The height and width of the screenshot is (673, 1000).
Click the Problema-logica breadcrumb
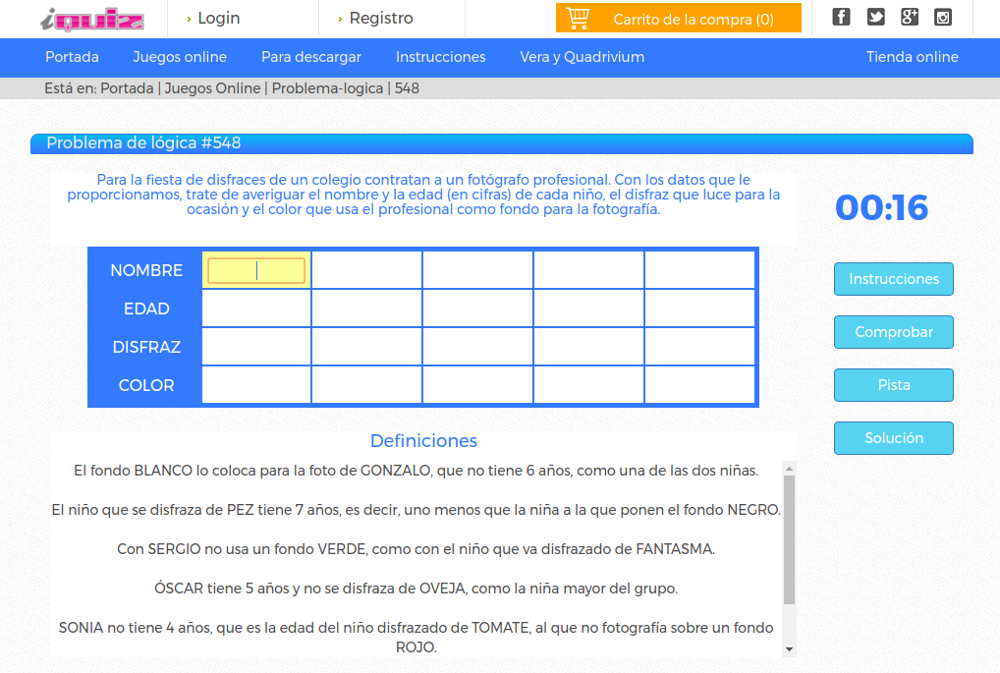[x=327, y=88]
